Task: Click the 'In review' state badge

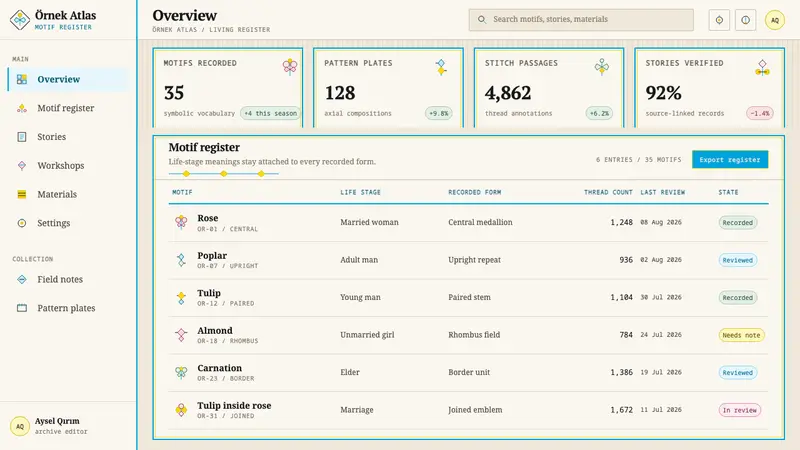Action: tap(740, 410)
